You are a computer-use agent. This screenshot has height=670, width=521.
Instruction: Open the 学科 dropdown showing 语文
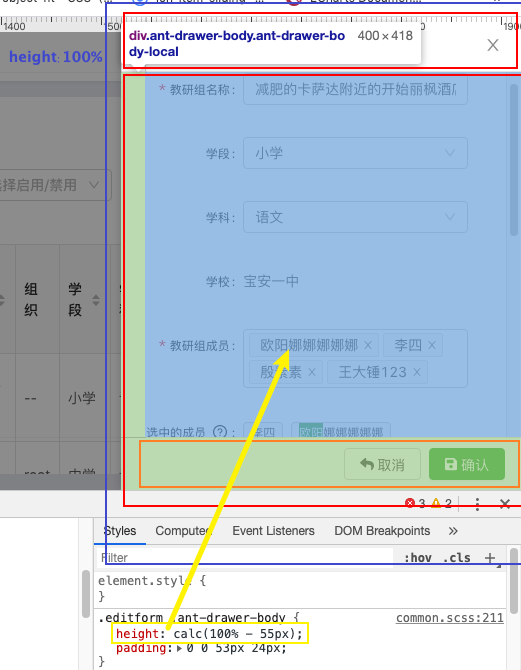(355, 217)
